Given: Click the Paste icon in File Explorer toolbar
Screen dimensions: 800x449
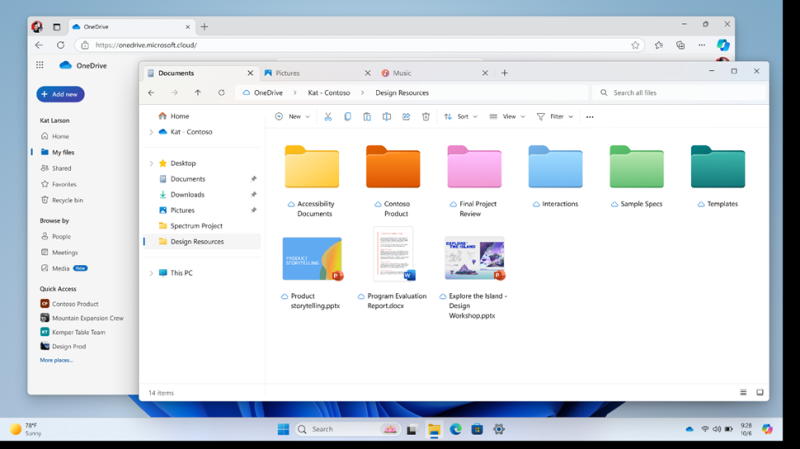Looking at the screenshot, I should 367,117.
